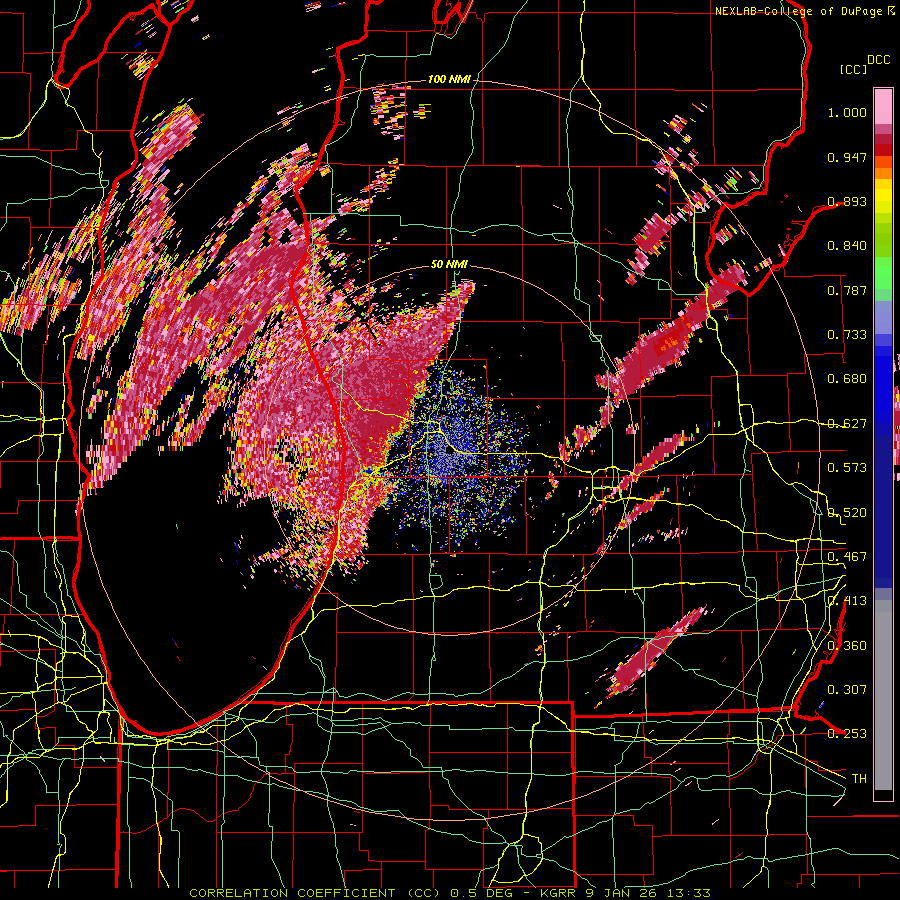Image resolution: width=900 pixels, height=900 pixels.
Task: Pick the light pink band of the color bar
Action: pos(883,106)
